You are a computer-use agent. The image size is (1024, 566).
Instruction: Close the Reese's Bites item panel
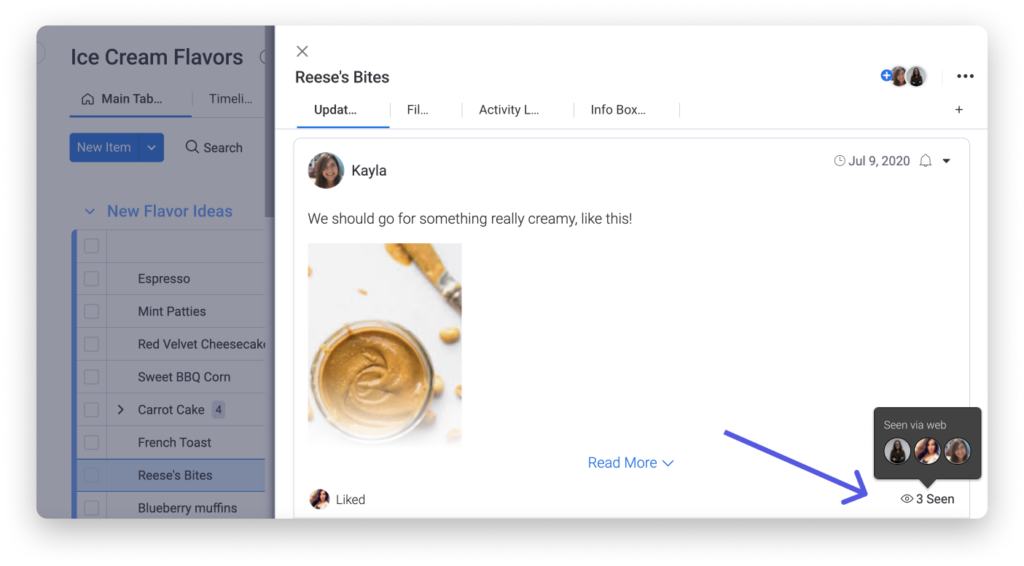(302, 51)
